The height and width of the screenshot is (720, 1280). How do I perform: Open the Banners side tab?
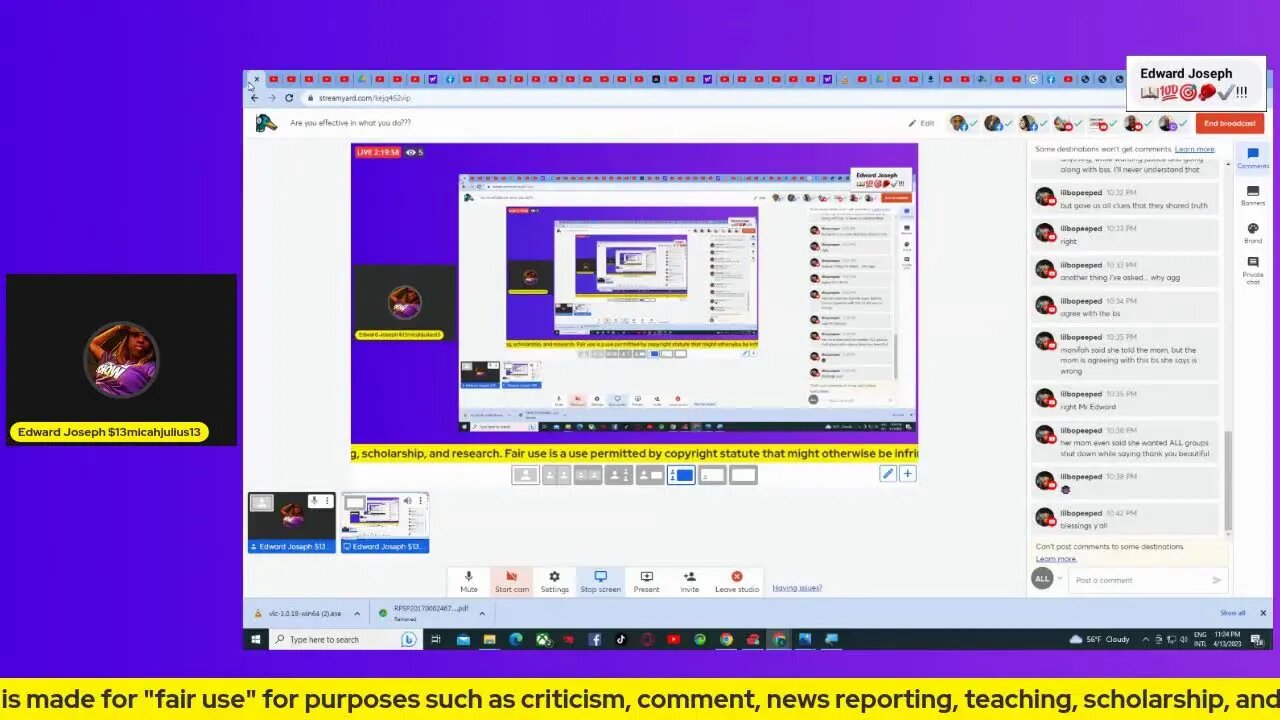click(x=1252, y=195)
